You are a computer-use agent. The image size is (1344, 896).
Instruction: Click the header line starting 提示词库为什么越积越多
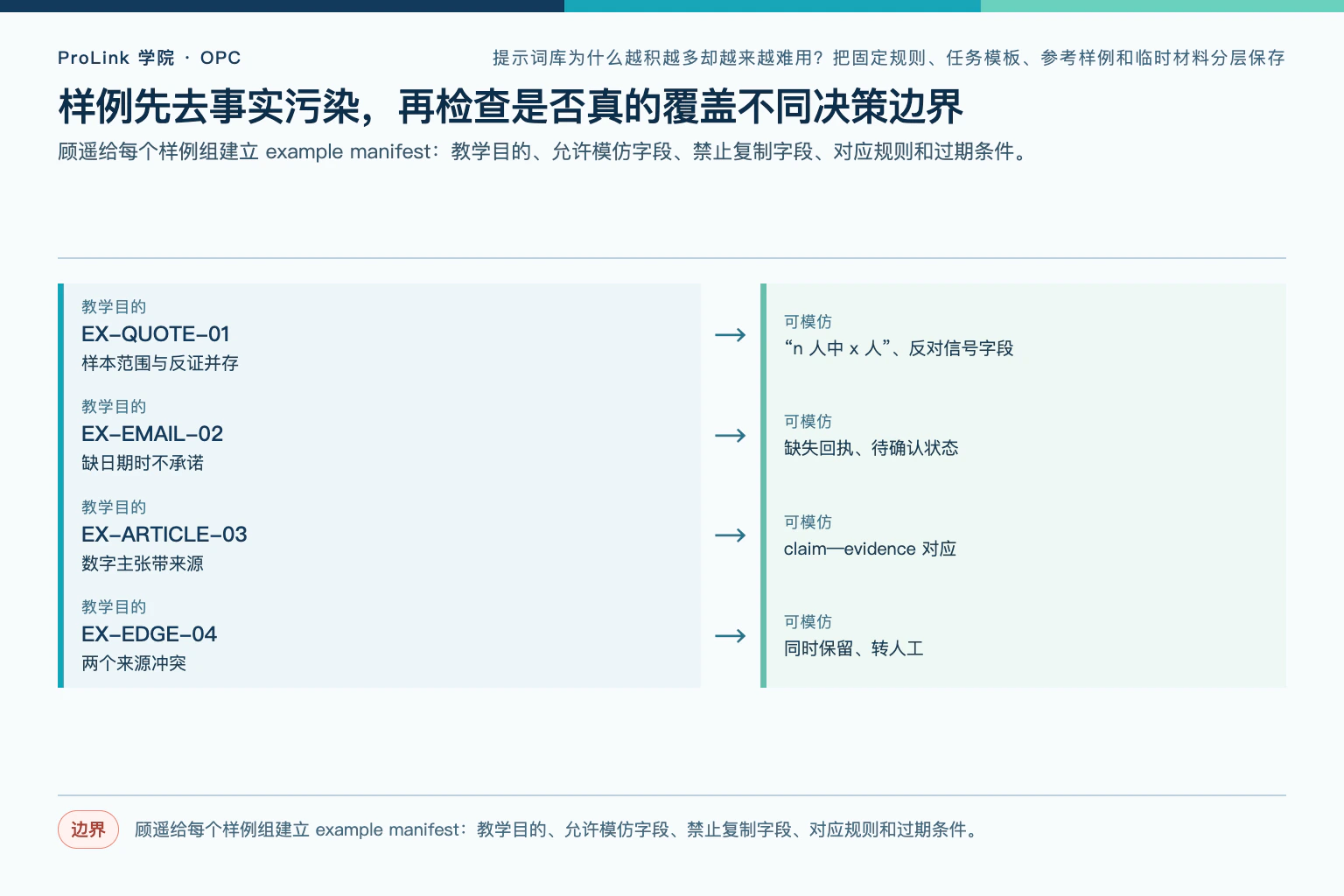click(888, 58)
